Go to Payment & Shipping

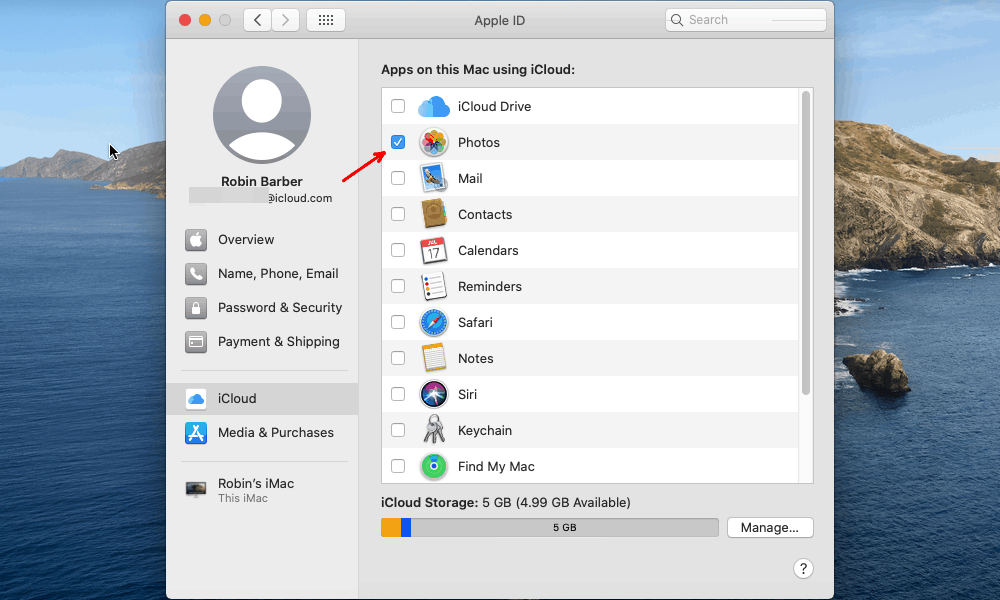[x=262, y=342]
